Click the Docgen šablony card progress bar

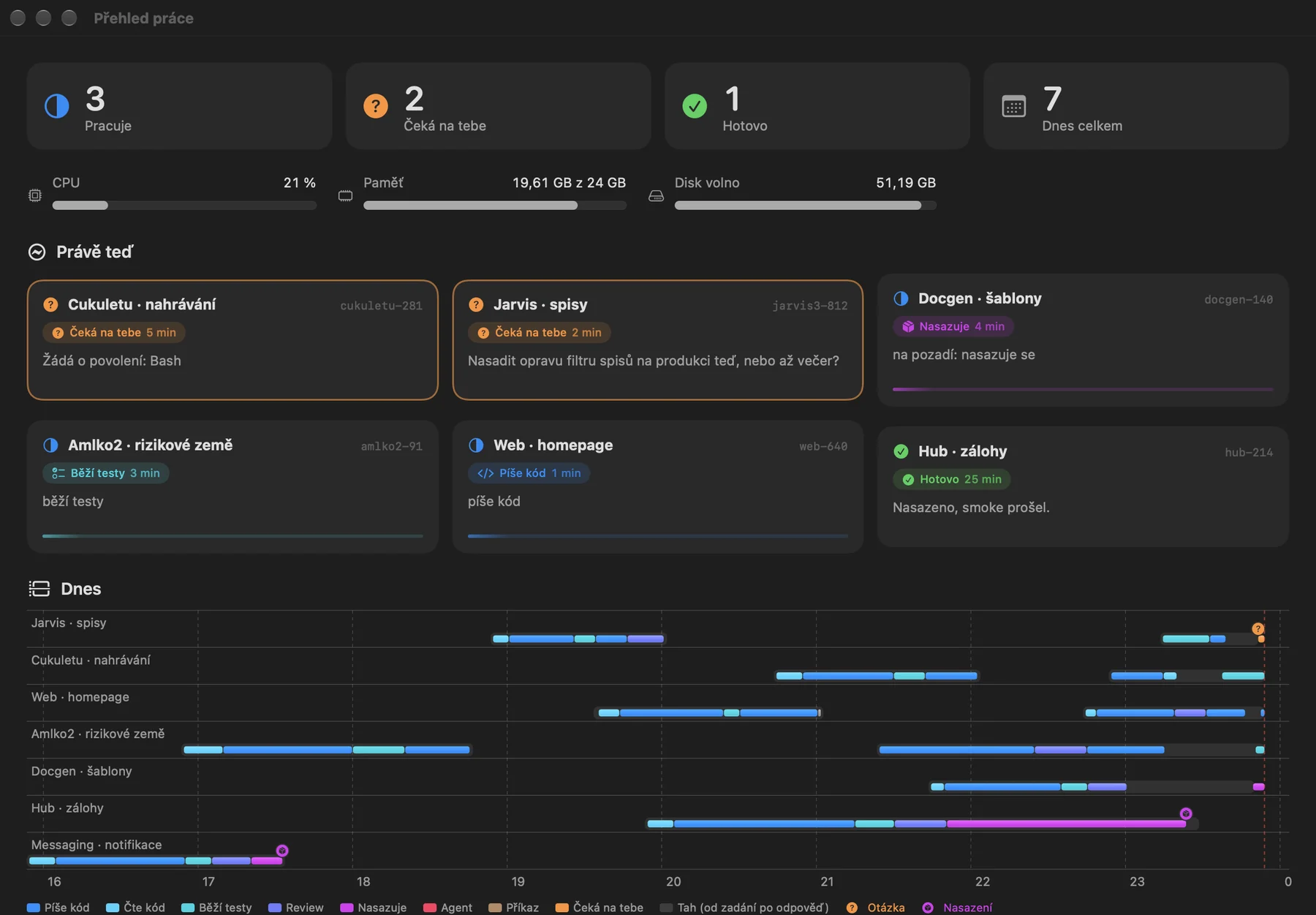point(1083,389)
